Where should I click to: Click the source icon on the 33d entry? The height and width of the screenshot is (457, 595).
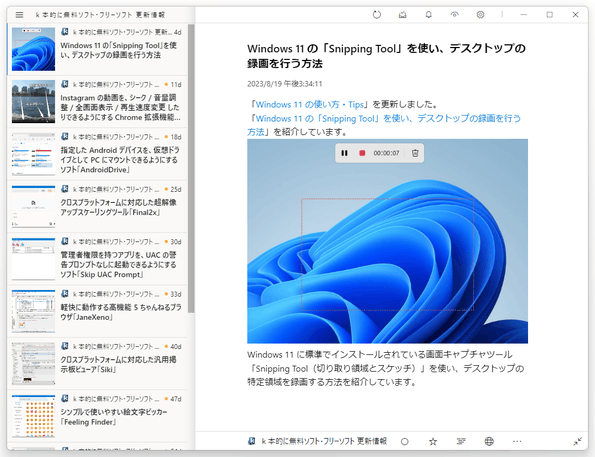[x=65, y=293]
